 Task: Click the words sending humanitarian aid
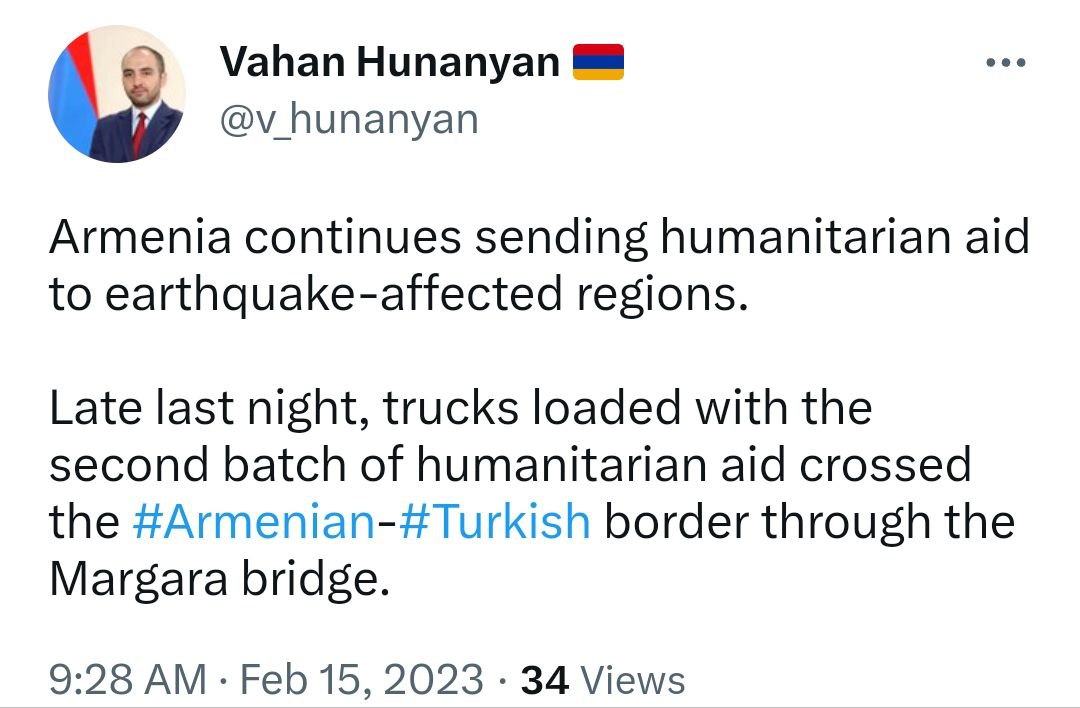click(x=752, y=238)
